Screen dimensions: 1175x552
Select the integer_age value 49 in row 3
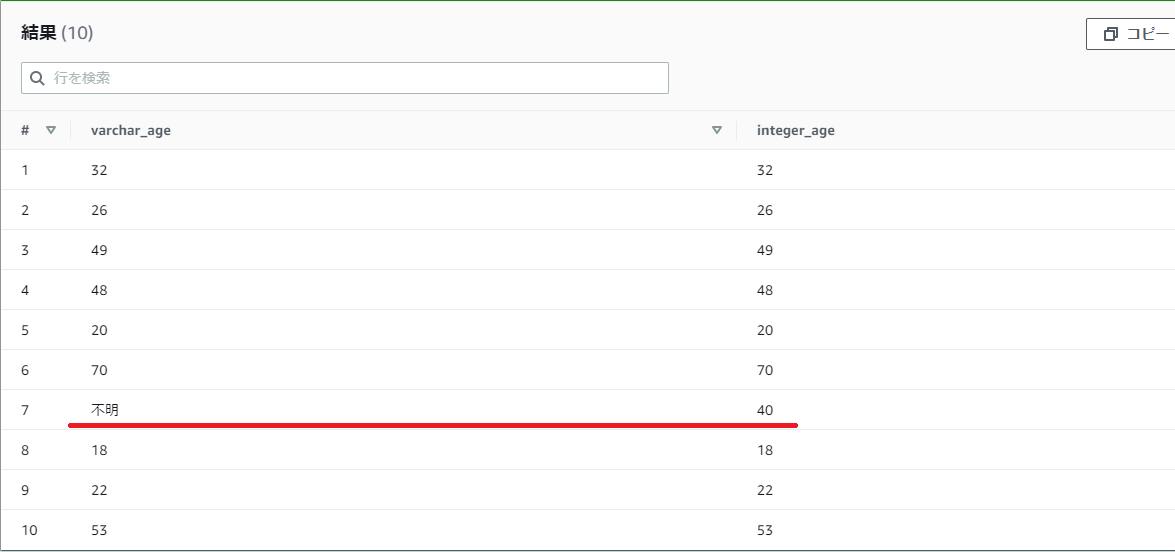[765, 250]
